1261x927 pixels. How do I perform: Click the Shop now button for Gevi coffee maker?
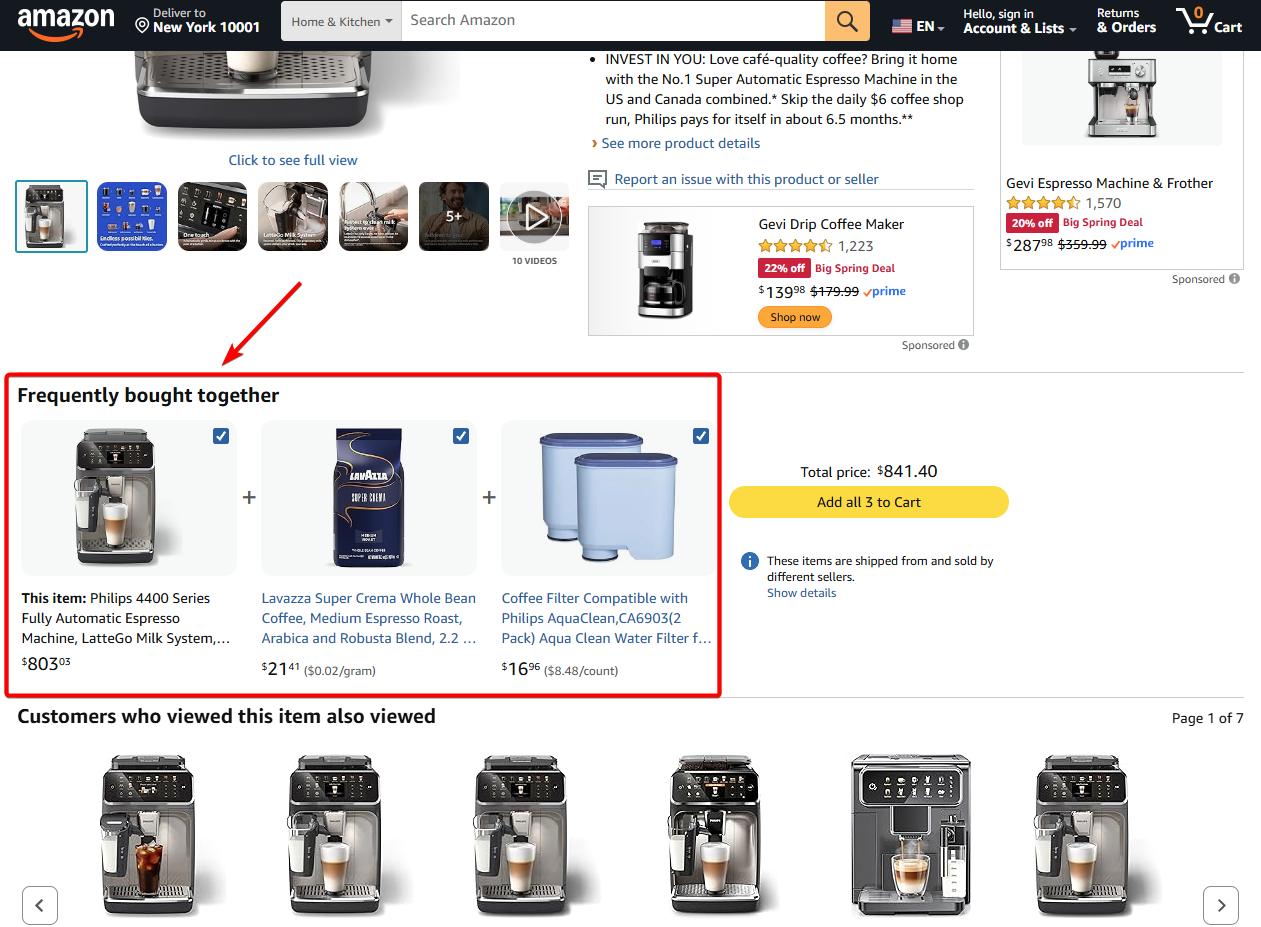(795, 317)
